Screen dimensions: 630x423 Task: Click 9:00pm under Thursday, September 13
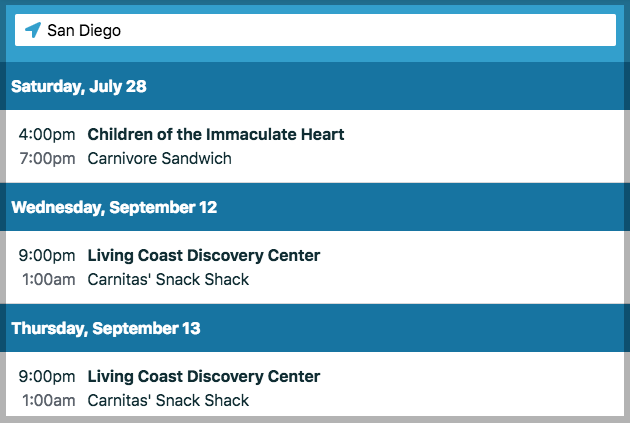coord(47,376)
